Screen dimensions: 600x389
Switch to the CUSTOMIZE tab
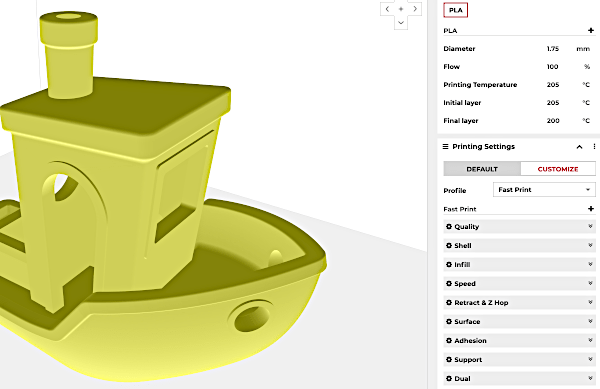[x=558, y=169]
